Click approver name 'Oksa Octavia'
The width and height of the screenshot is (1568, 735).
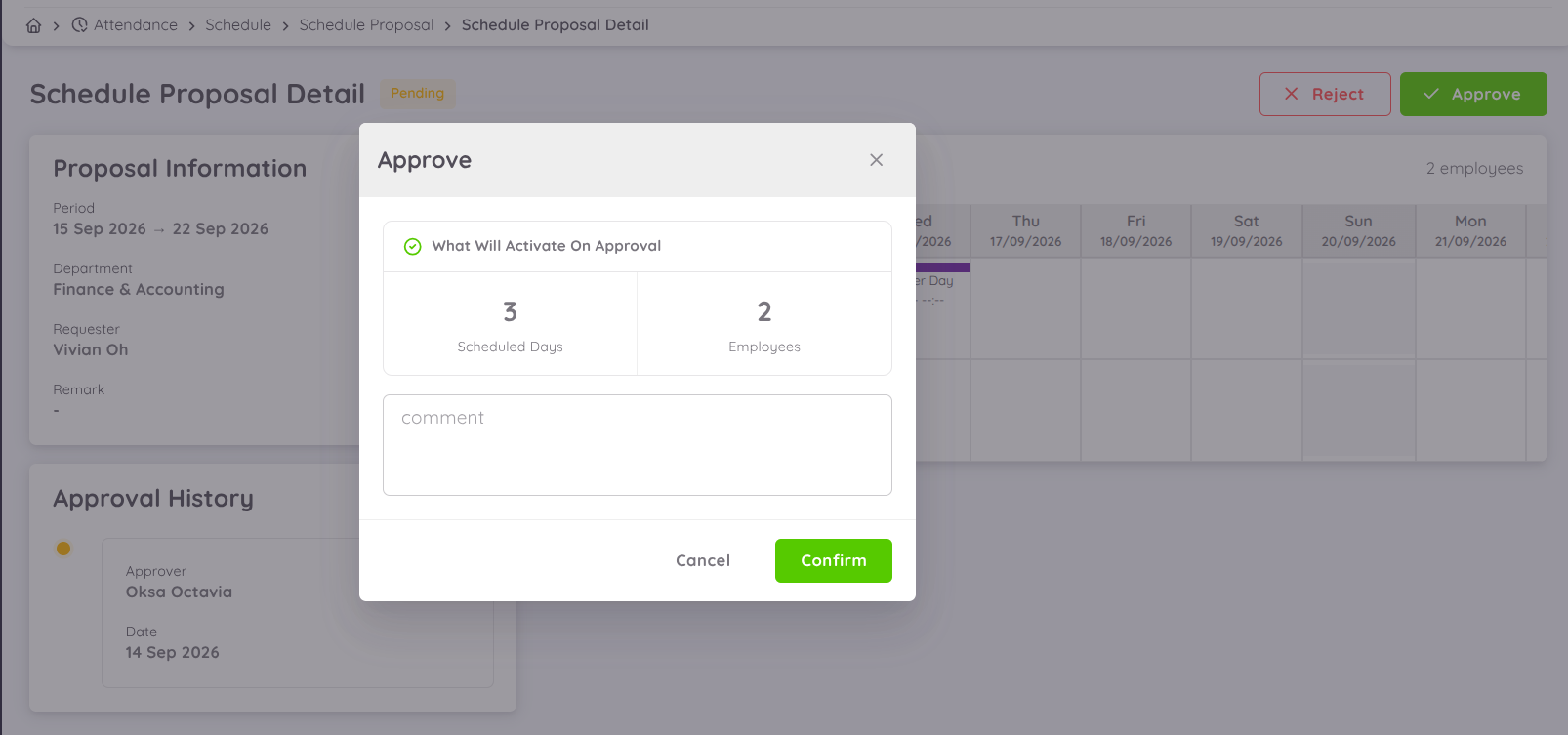tap(179, 592)
